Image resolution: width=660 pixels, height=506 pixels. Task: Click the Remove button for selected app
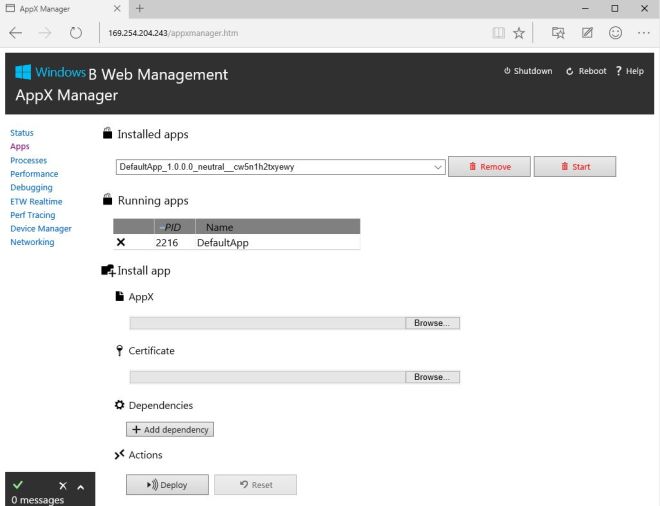pos(488,167)
